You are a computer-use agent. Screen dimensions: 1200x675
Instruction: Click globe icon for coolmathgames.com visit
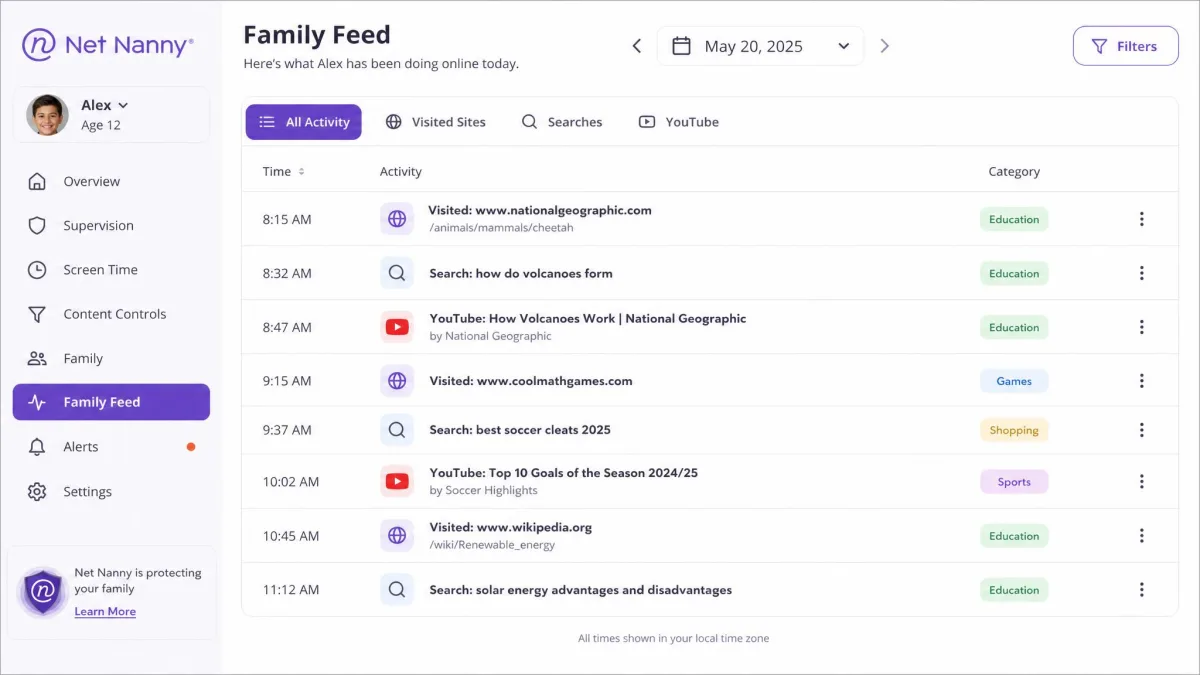[397, 381]
